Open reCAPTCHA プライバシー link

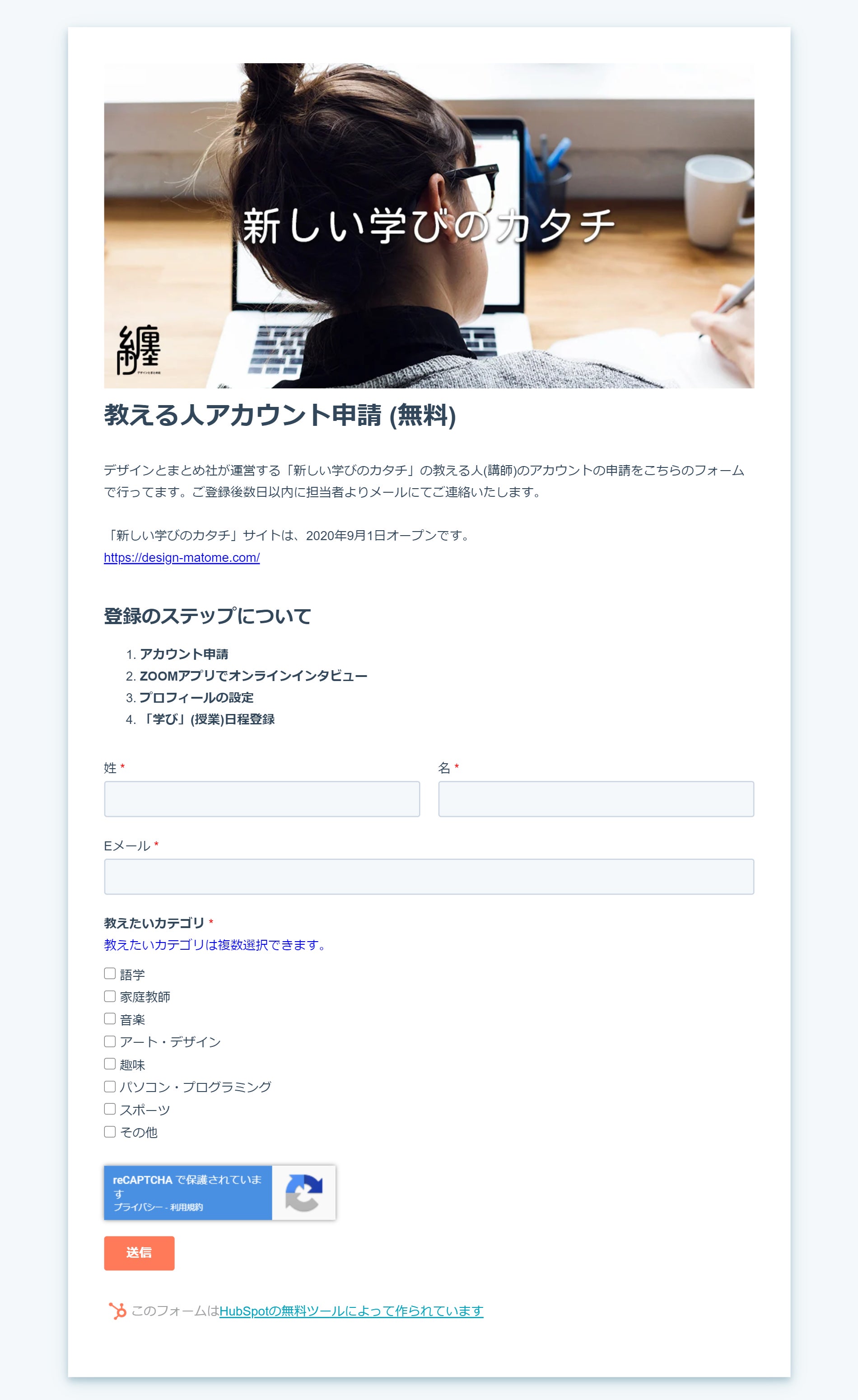pyautogui.click(x=138, y=1207)
